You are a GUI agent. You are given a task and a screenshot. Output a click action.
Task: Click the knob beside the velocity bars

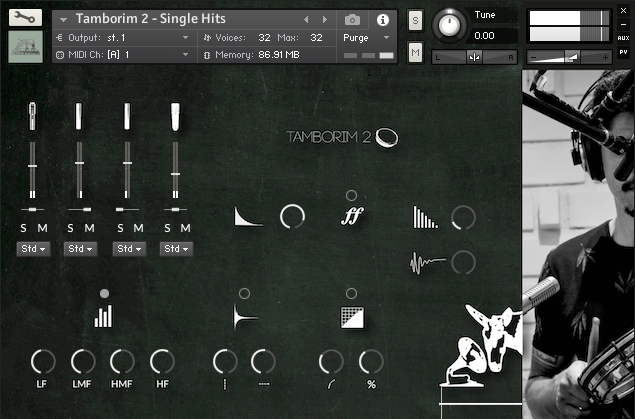[463, 218]
